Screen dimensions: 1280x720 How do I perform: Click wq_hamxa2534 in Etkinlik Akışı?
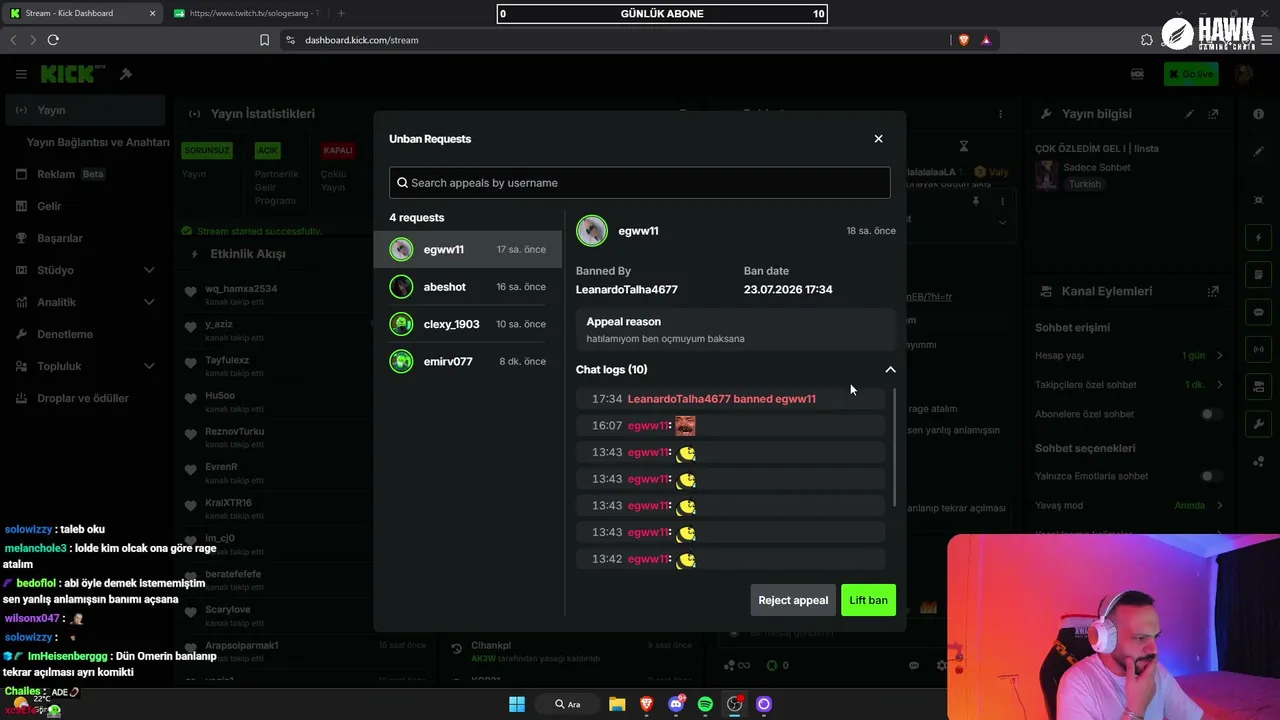point(241,289)
